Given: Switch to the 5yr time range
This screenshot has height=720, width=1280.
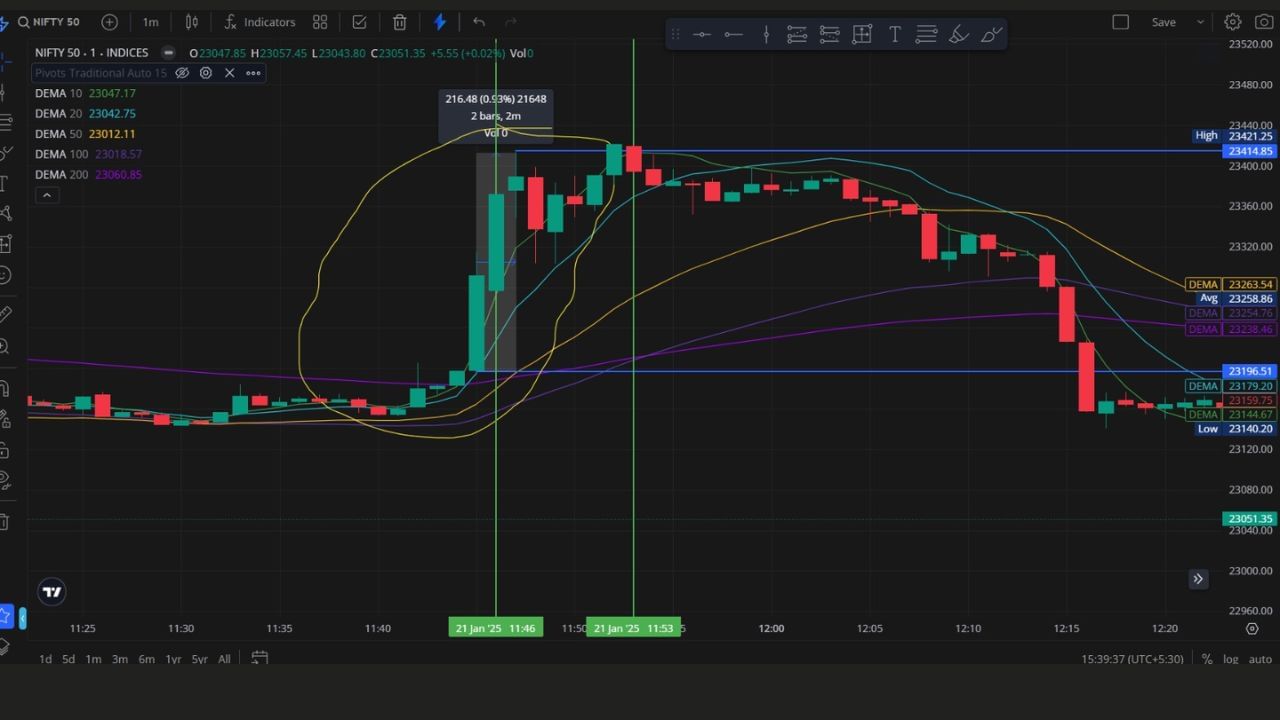Looking at the screenshot, I should click(199, 659).
